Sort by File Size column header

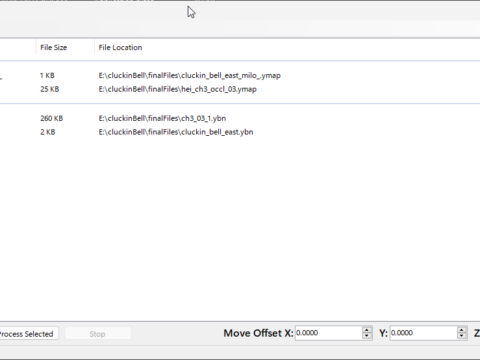coord(65,47)
